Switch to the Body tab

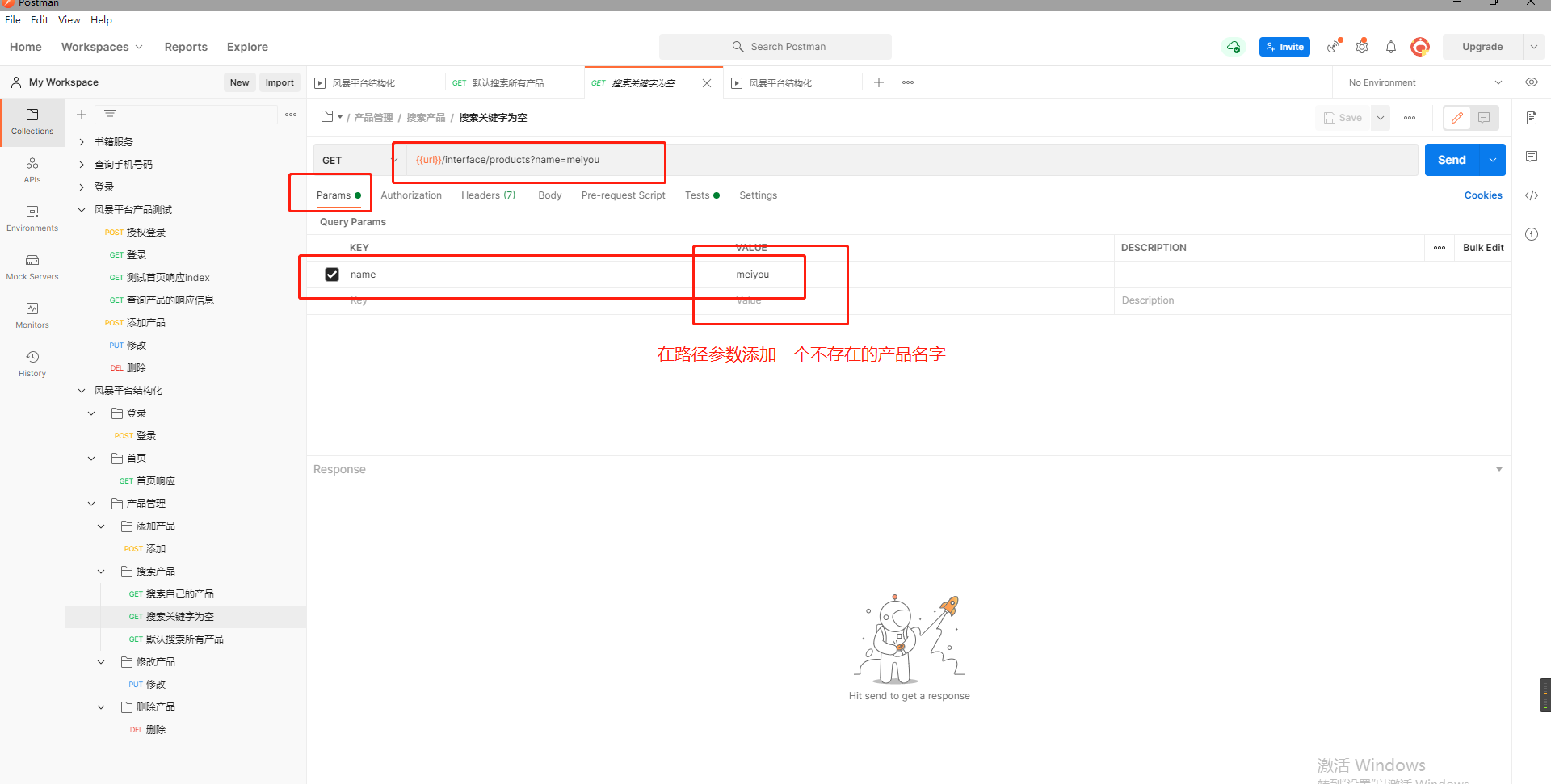click(x=549, y=195)
